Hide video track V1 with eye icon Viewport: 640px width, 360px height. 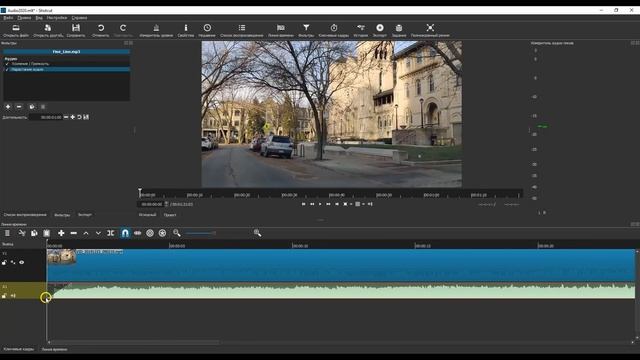22,262
